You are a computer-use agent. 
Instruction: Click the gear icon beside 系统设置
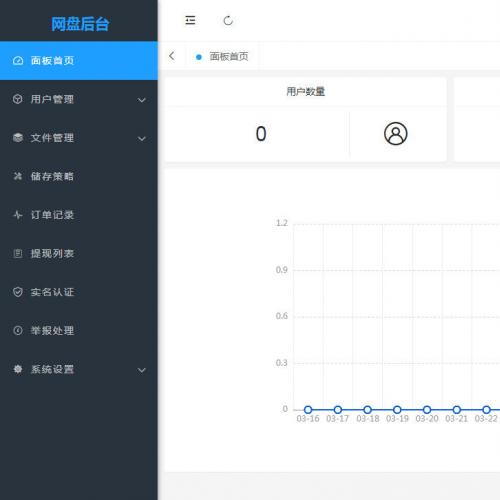18,369
